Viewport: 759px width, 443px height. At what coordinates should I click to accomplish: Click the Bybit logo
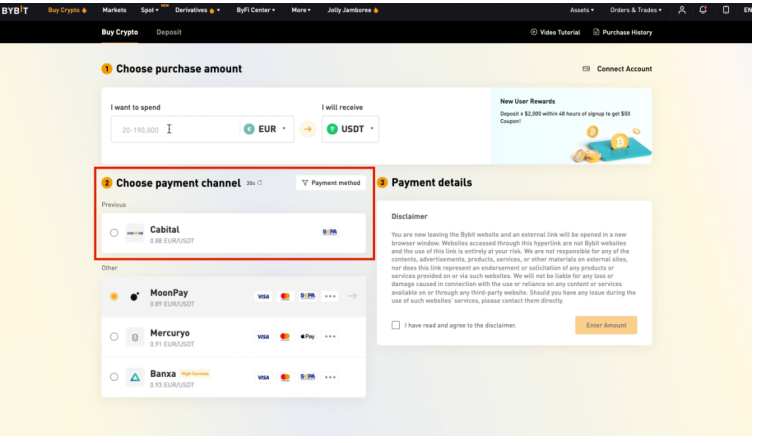(x=15, y=10)
